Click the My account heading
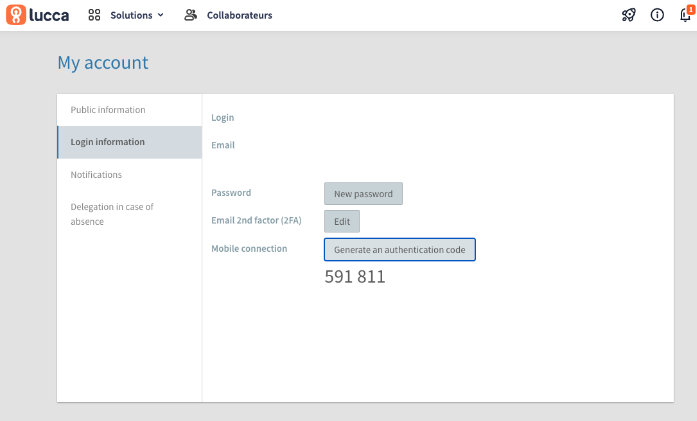The height and width of the screenshot is (421, 697). pos(103,63)
